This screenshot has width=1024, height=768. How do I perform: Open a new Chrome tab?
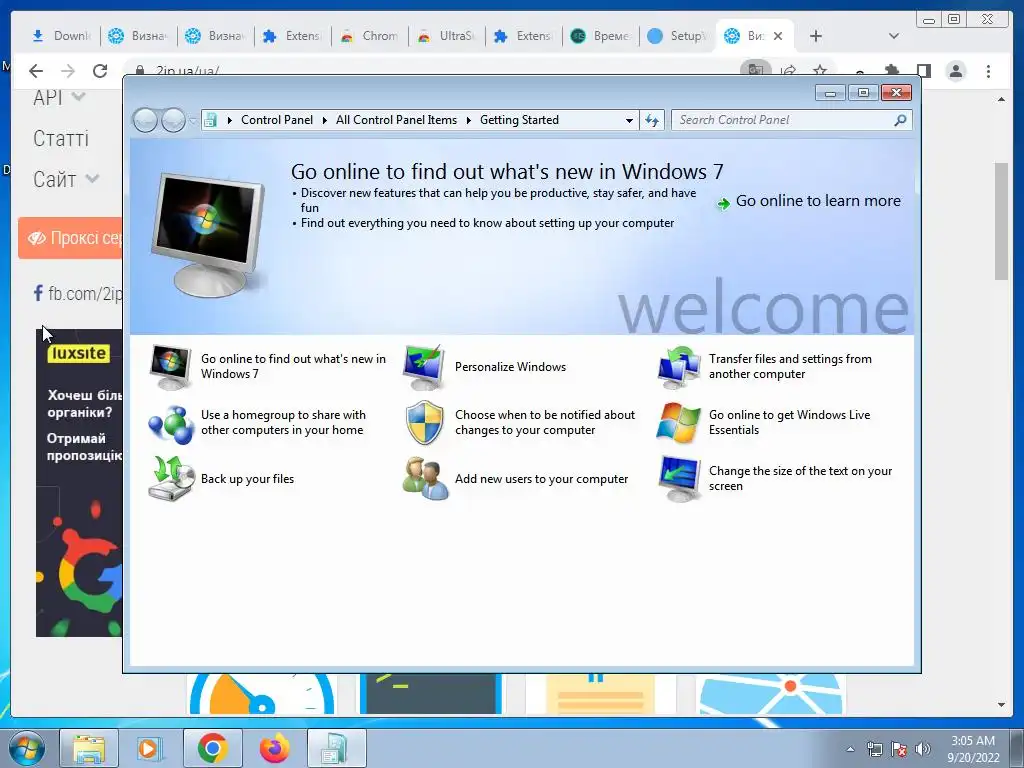point(816,36)
